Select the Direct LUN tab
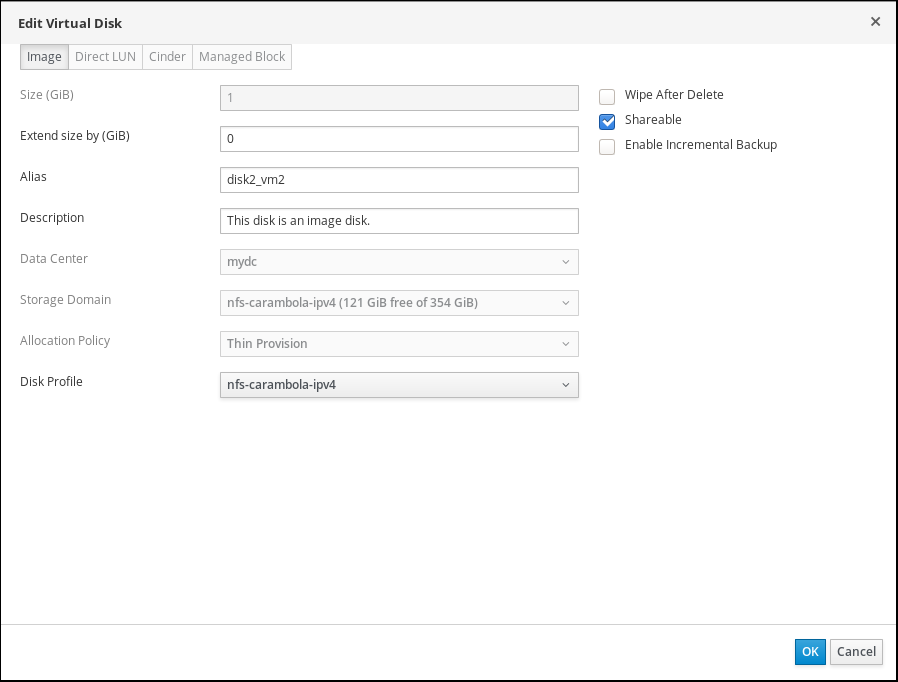The image size is (898, 682). [x=105, y=57]
